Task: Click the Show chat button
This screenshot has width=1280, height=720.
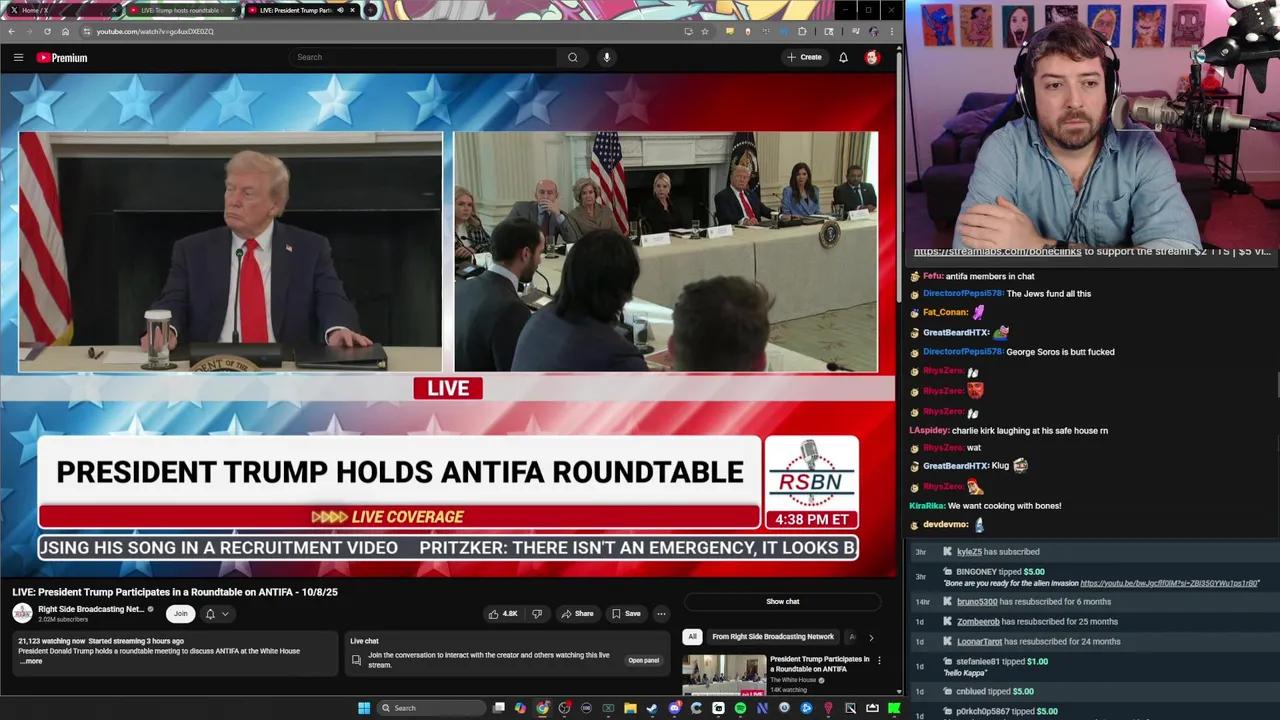Action: click(782, 602)
